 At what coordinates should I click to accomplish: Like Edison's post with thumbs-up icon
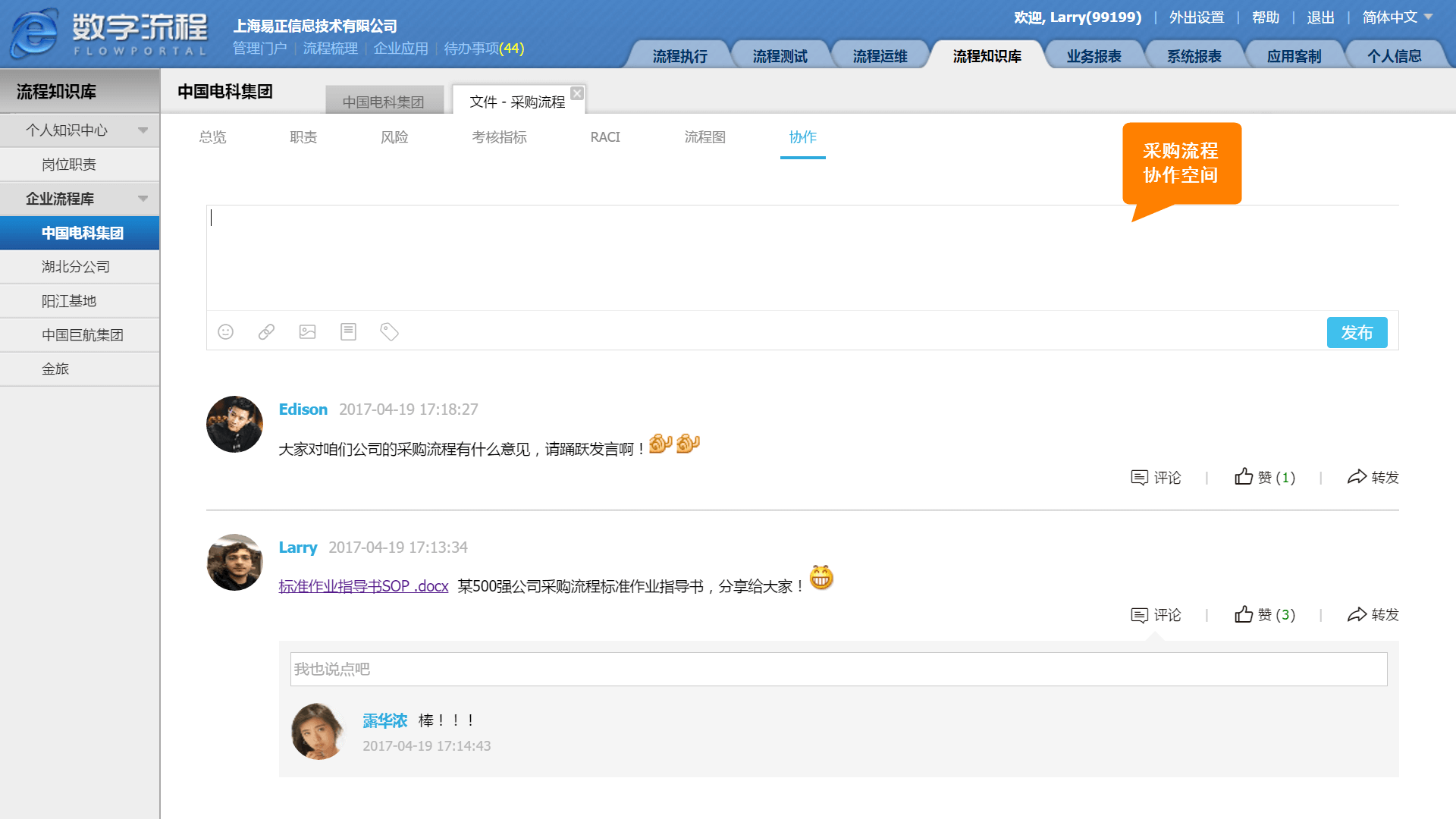(x=1244, y=477)
